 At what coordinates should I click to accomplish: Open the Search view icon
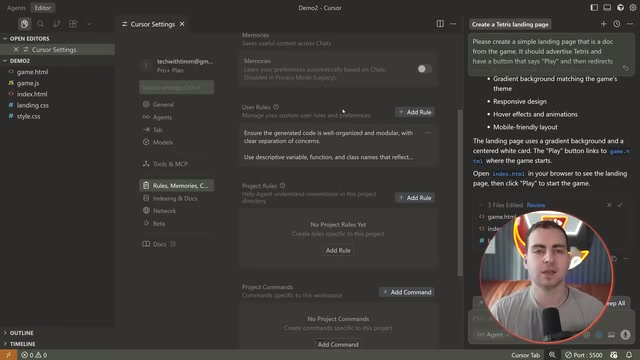[x=40, y=24]
